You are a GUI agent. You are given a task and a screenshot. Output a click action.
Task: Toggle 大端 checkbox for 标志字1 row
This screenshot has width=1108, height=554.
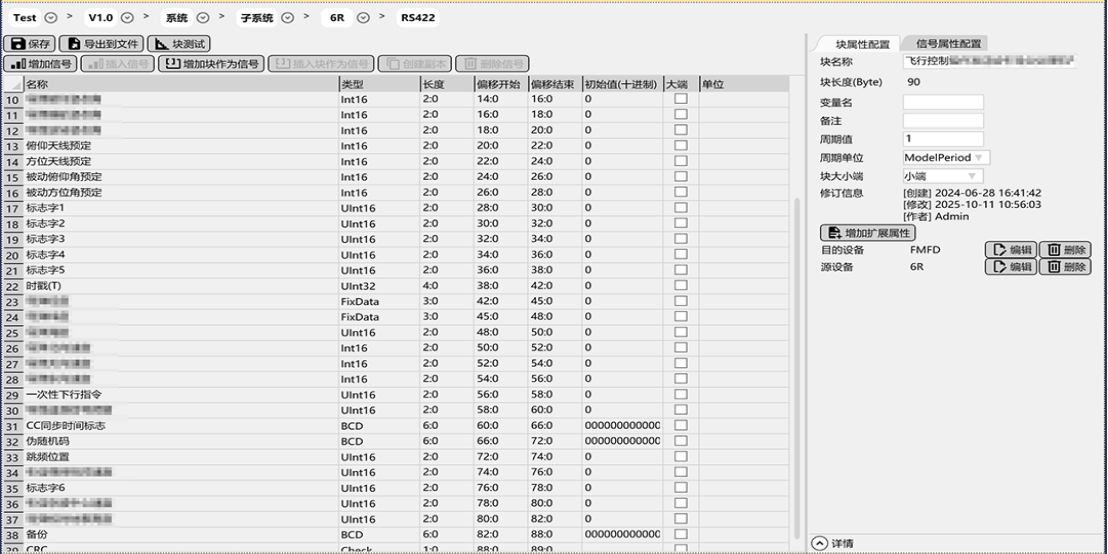click(x=681, y=208)
